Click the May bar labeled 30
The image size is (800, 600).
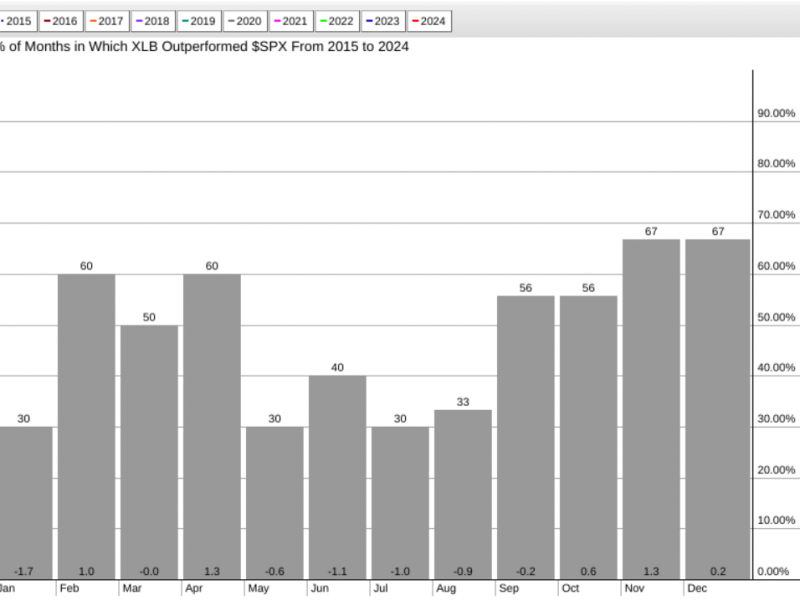274,503
